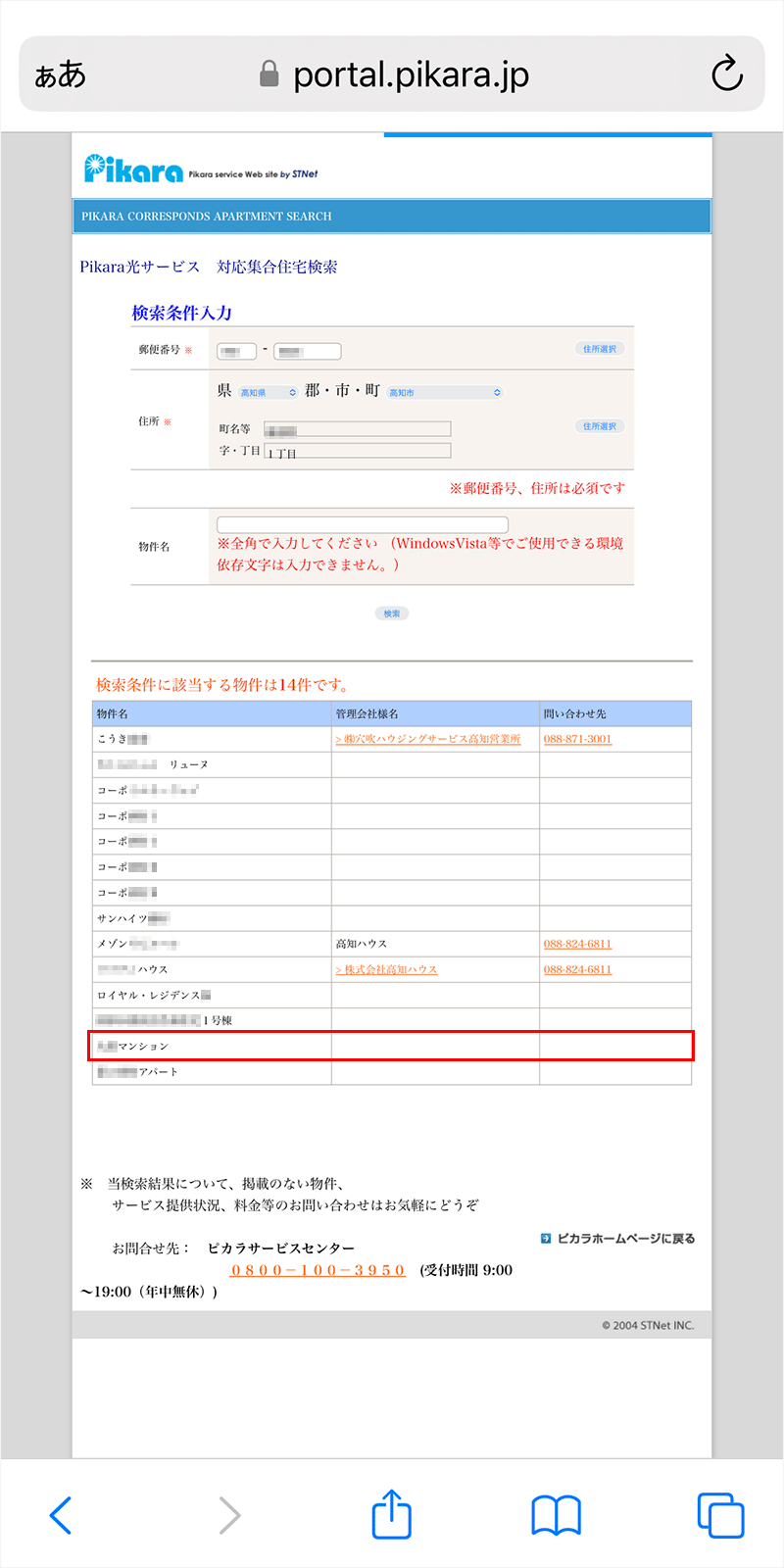Go back with the Safari back arrow
Screen dimensions: 784x1568
[x=61, y=1515]
